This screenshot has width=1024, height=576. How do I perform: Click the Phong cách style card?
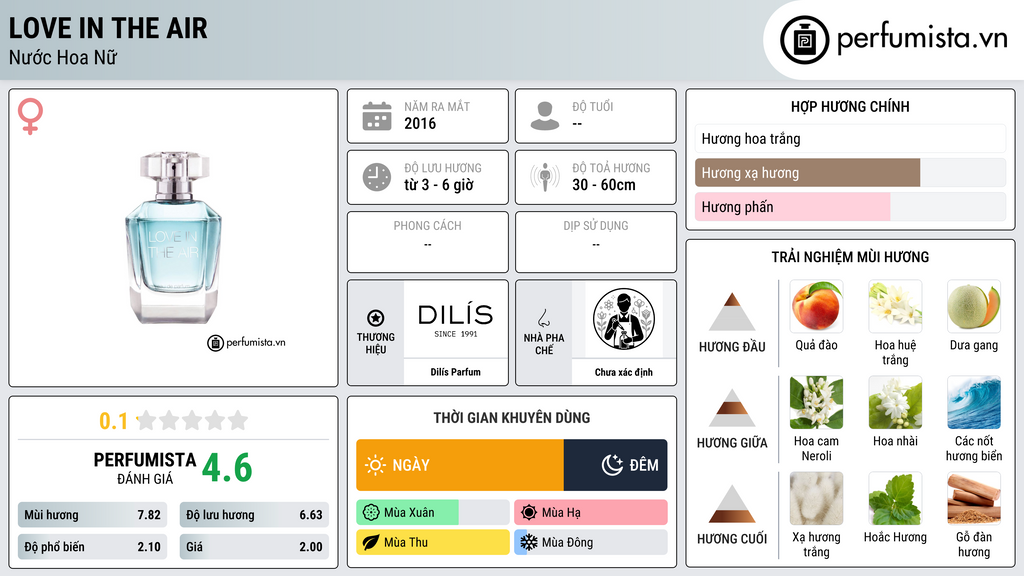click(428, 242)
